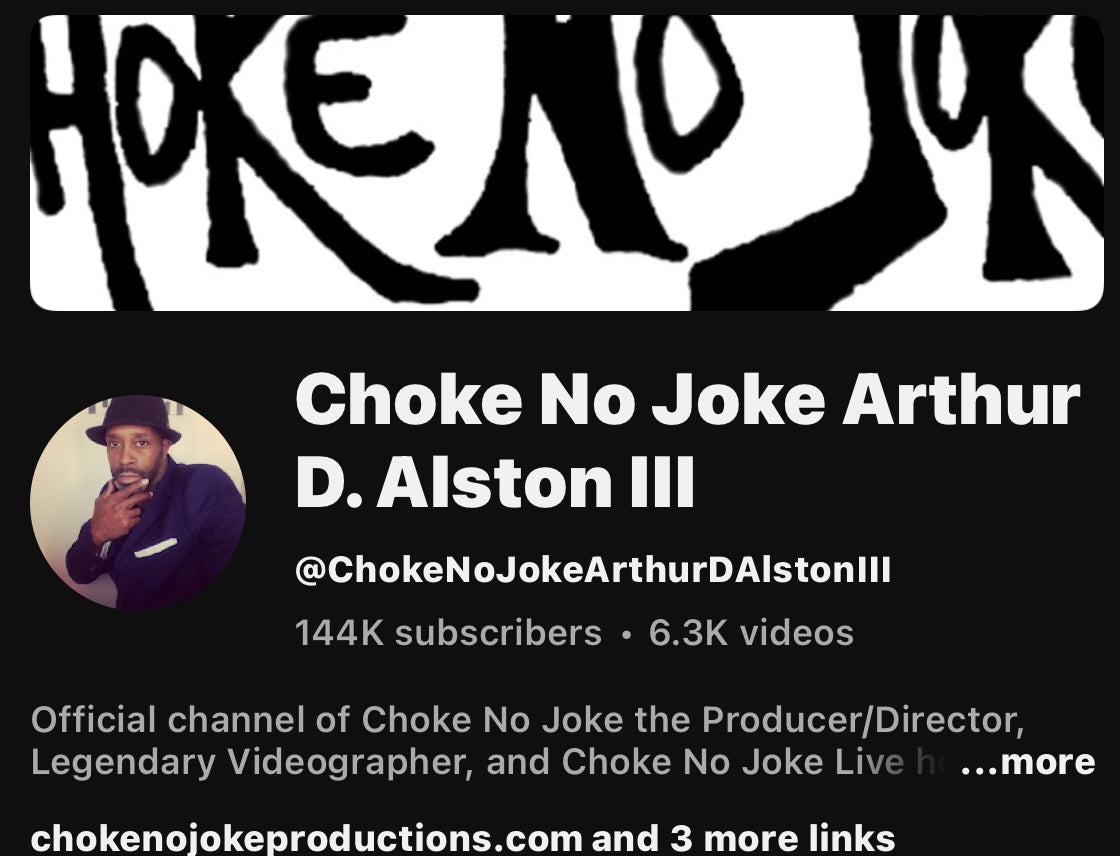Screen dimensions: 1120x856
Task: Click the white pocket square in avatar
Action: 156,548
